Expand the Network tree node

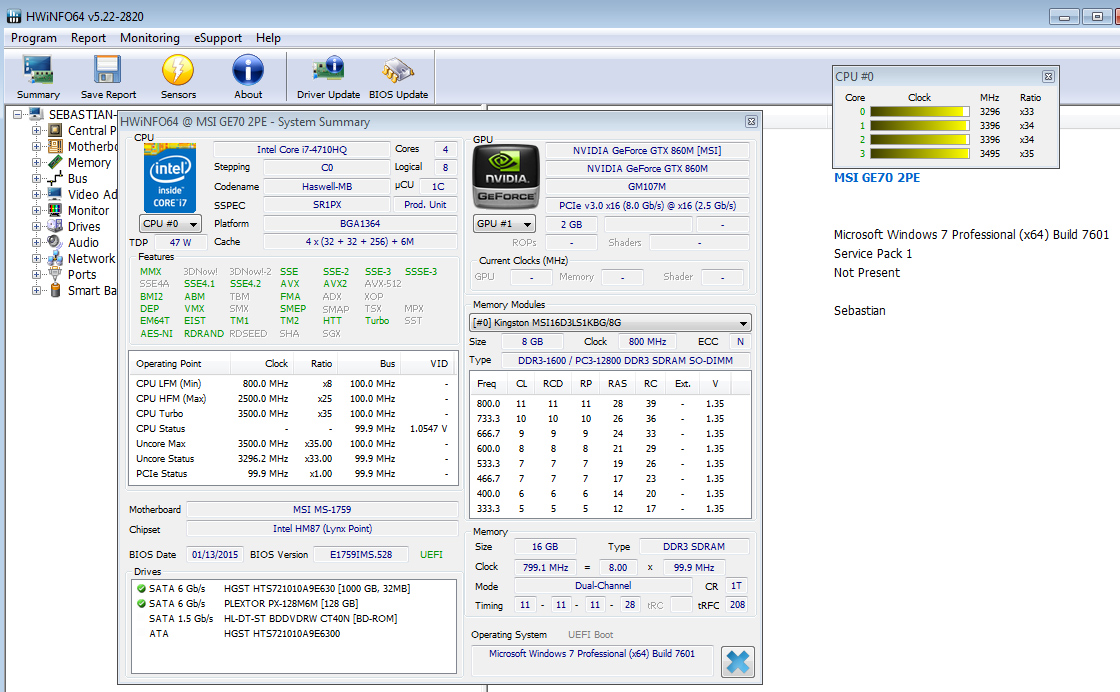(36, 259)
